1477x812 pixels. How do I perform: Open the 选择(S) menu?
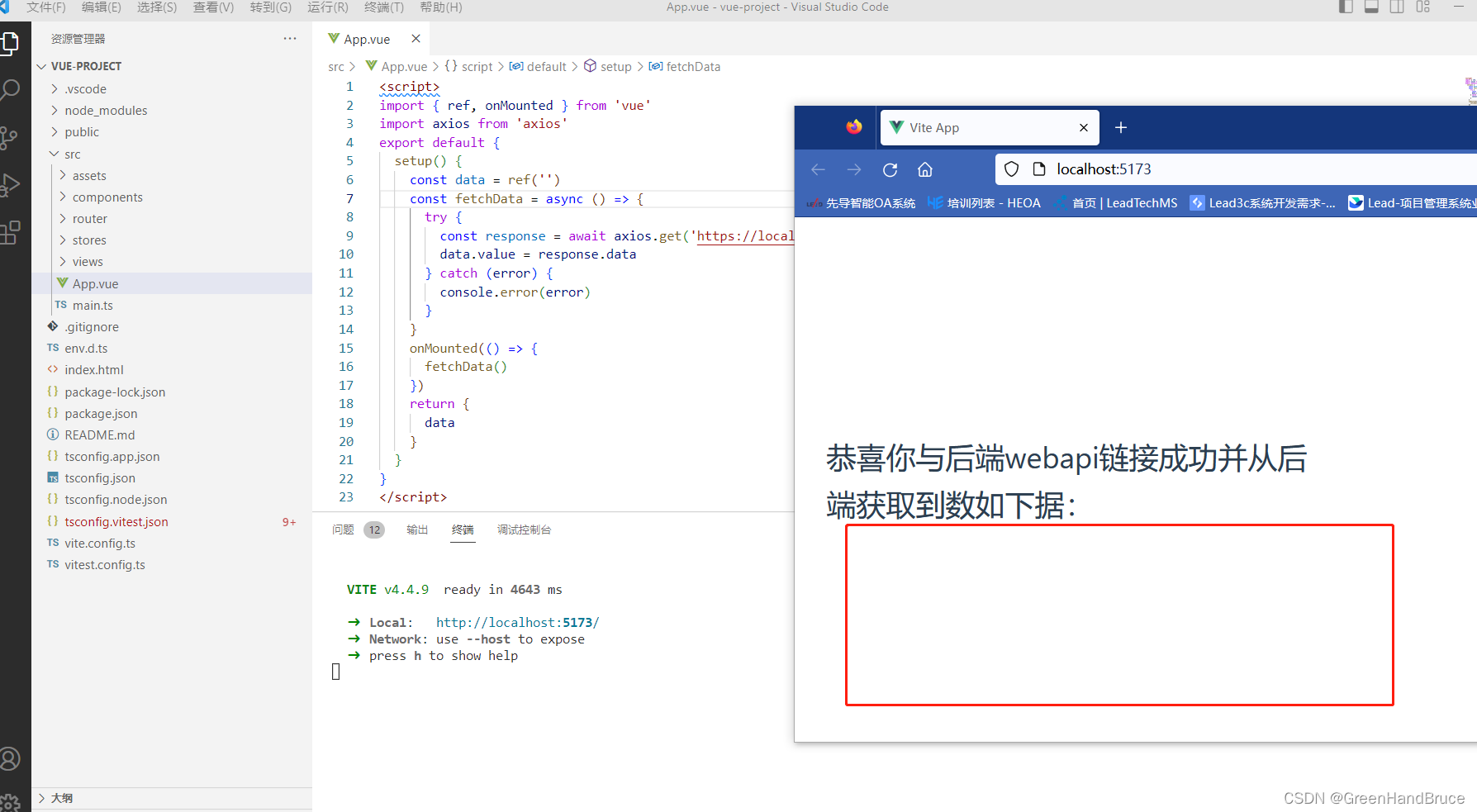157,7
